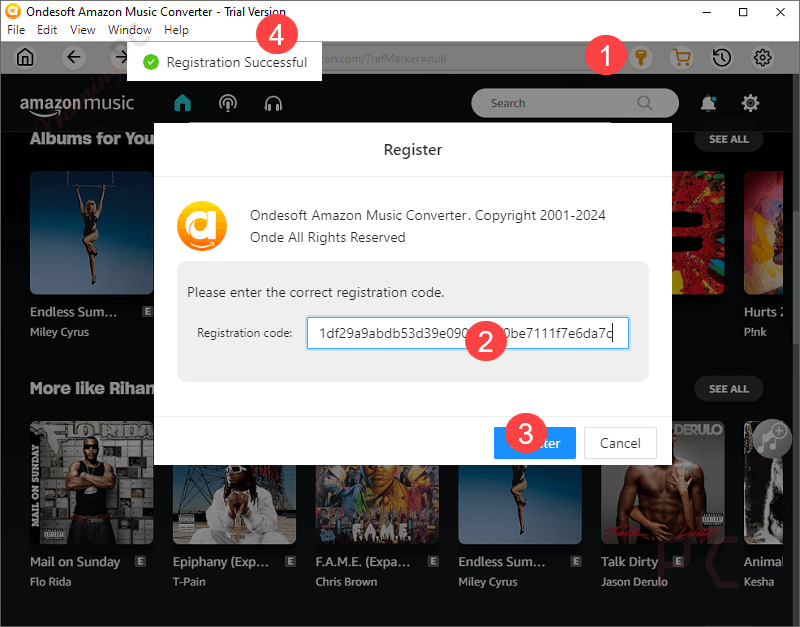Click the Talk Dirty title text
The image size is (800, 627).
coord(629,562)
